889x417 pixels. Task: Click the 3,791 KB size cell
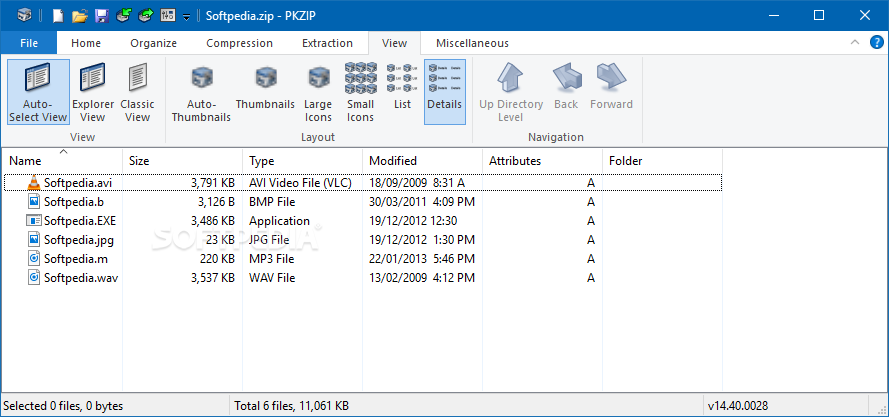point(213,183)
